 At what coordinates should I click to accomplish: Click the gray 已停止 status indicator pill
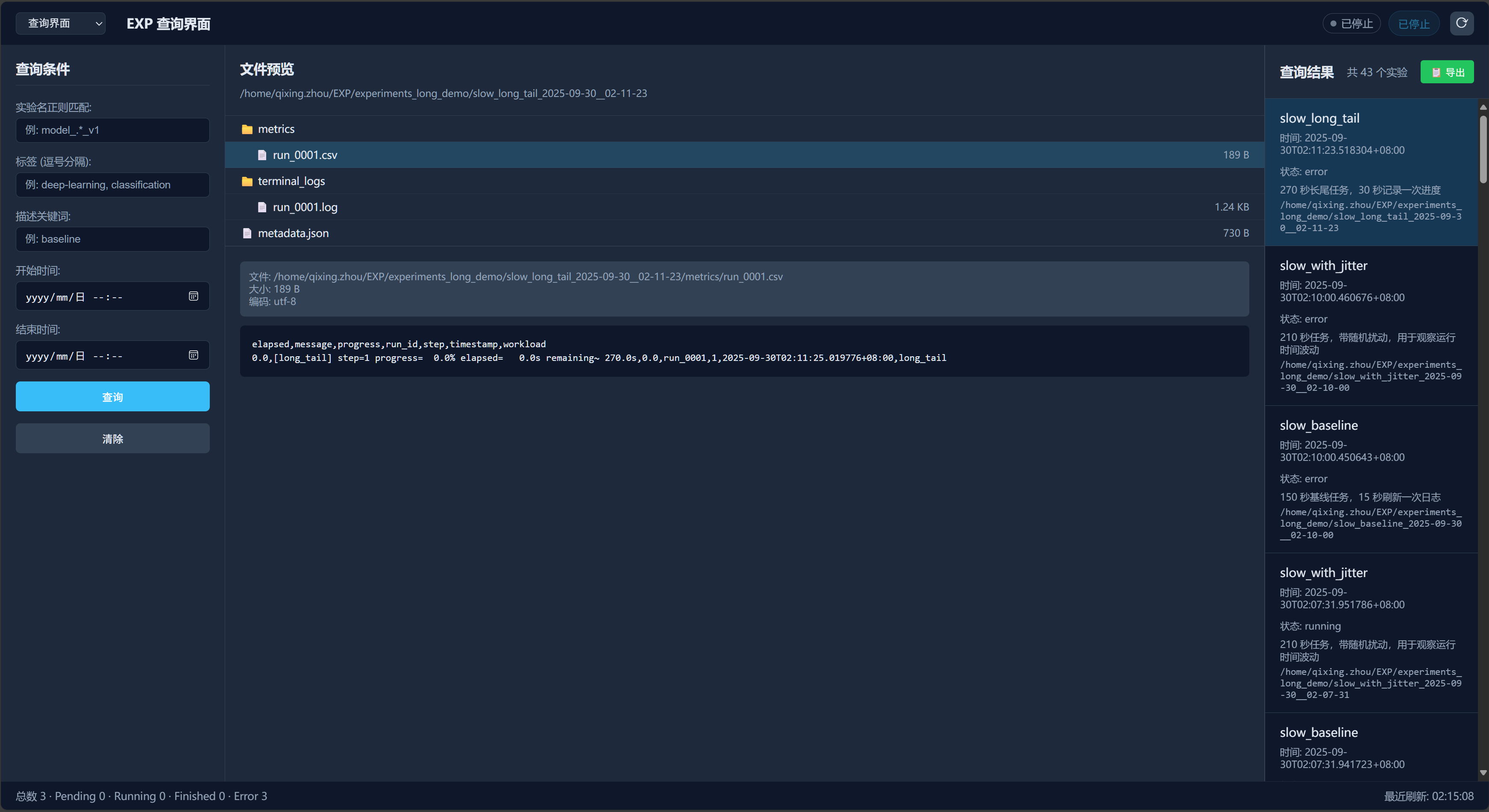[1351, 23]
